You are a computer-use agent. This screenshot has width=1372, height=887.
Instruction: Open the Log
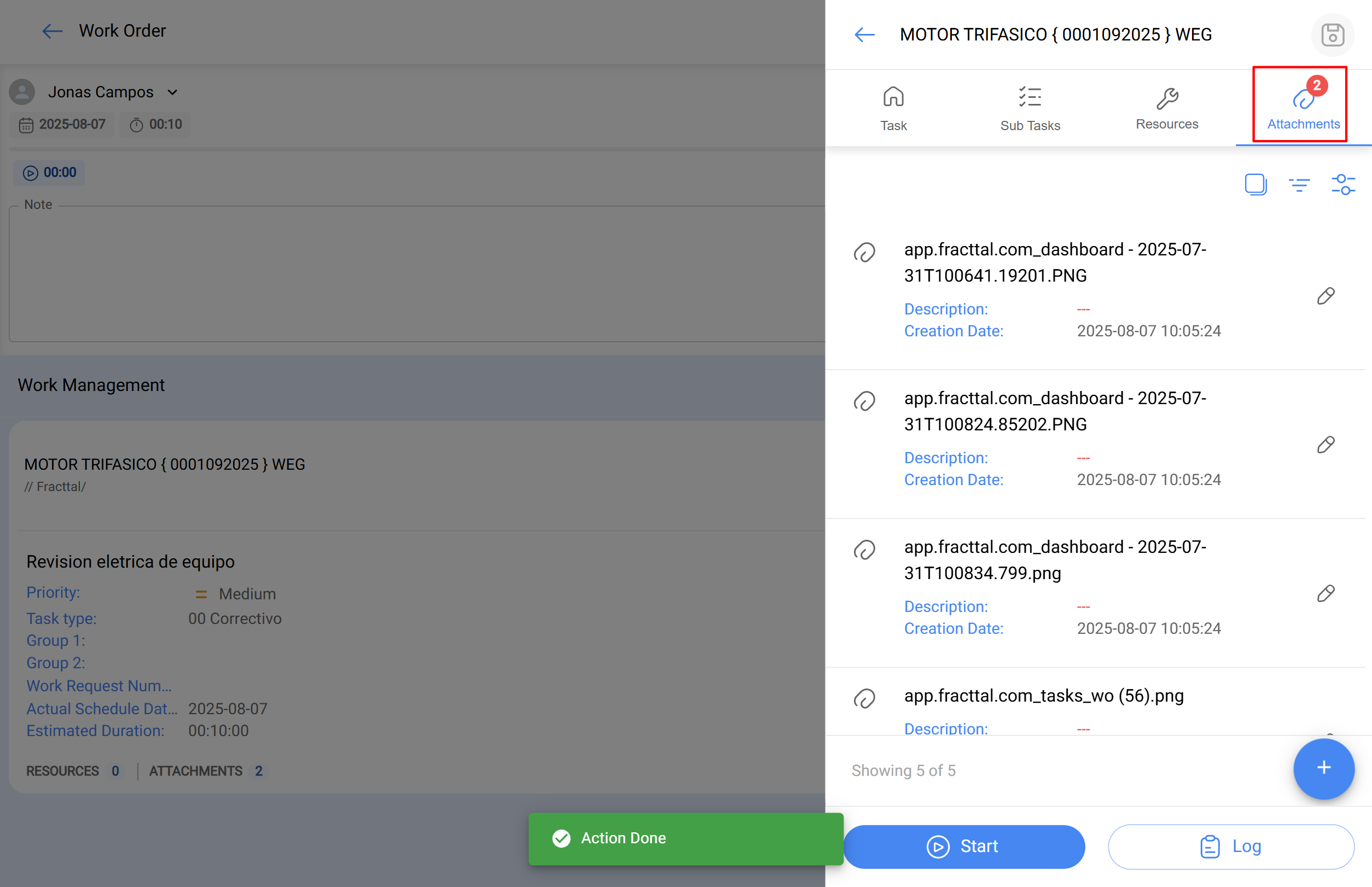pyautogui.click(x=1230, y=845)
